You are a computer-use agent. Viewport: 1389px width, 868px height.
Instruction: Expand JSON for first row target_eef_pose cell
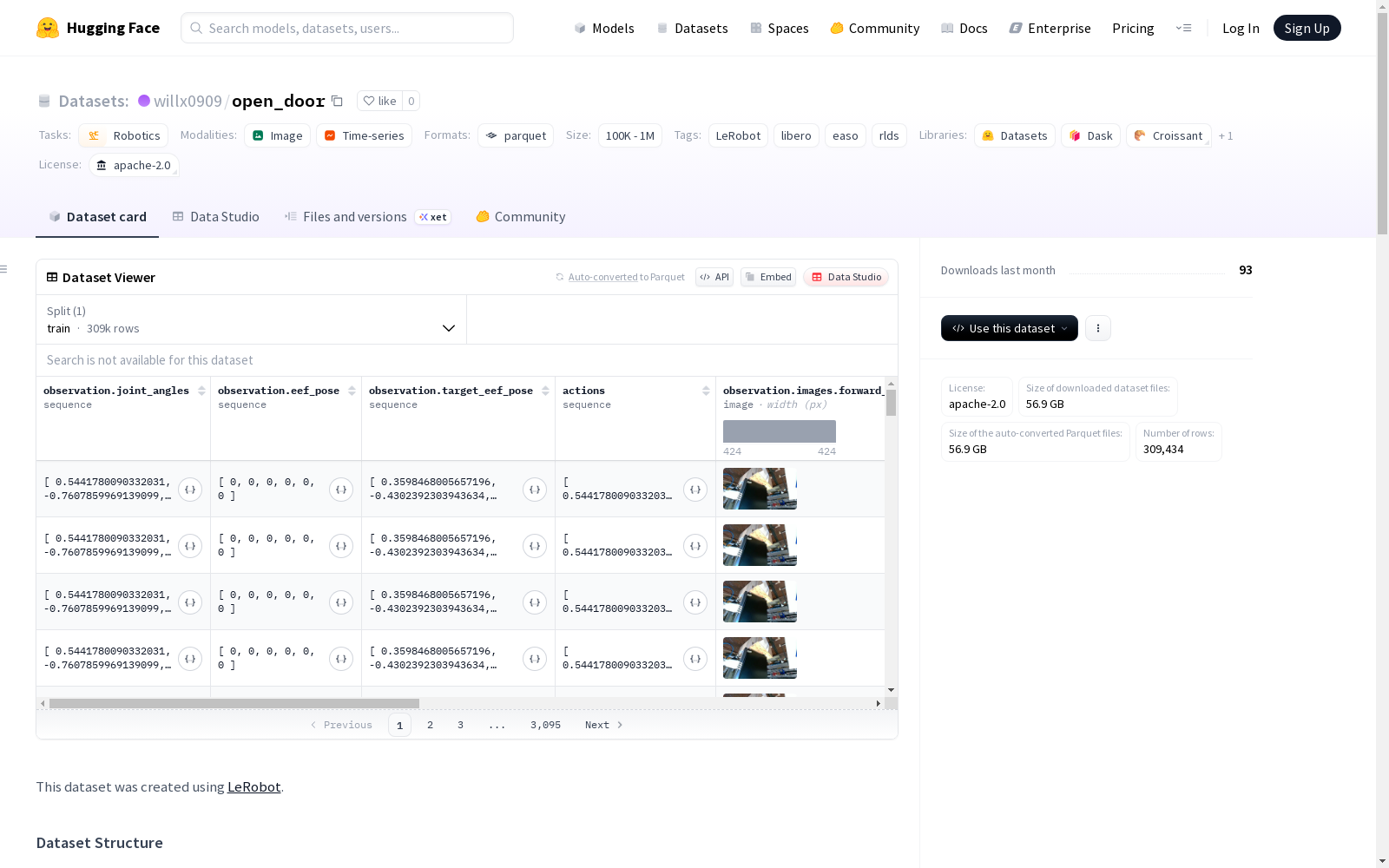[535, 490]
